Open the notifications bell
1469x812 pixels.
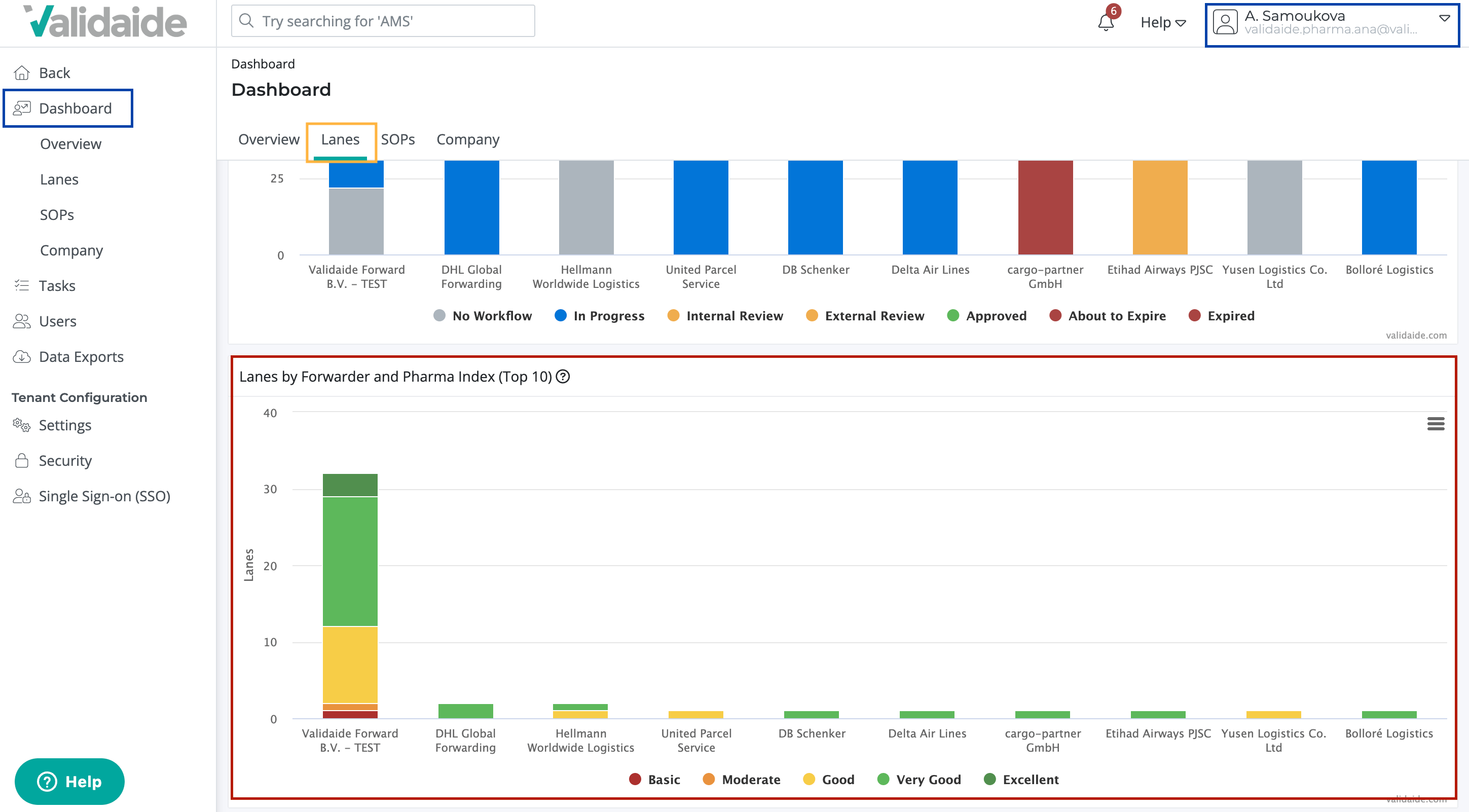[1105, 23]
